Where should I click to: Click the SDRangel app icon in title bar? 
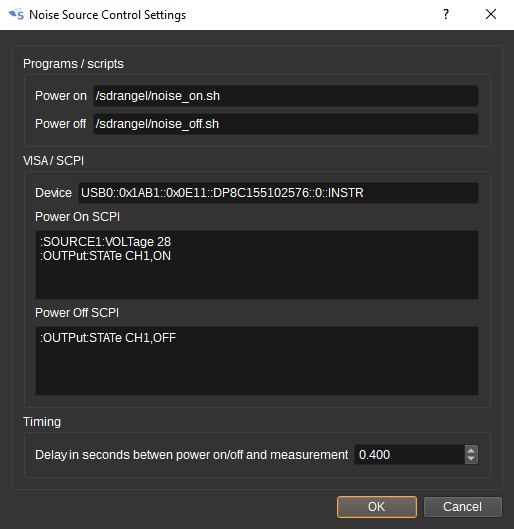tap(16, 15)
